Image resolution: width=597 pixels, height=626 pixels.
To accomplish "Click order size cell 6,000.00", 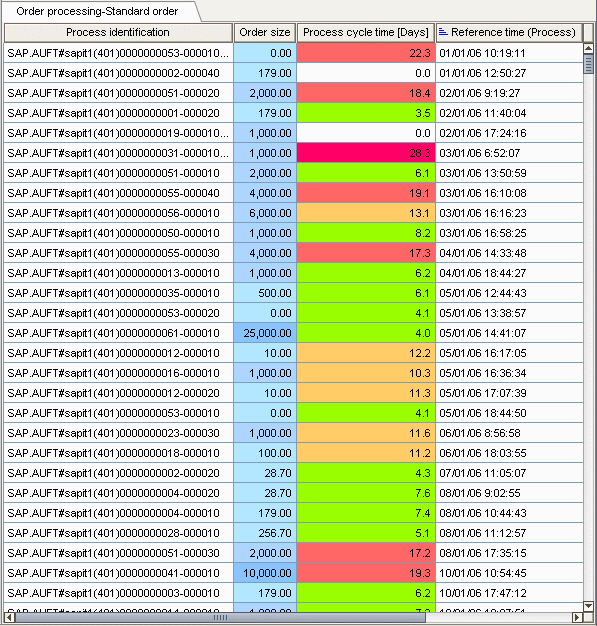I will click(265, 213).
